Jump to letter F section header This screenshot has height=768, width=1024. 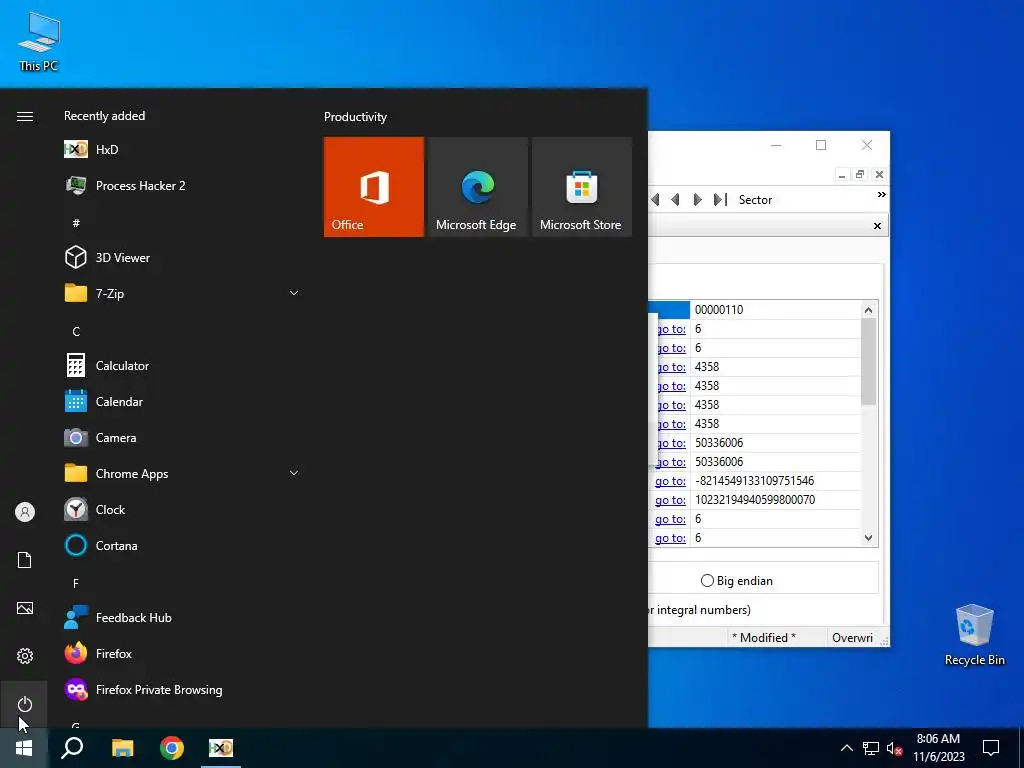click(x=76, y=583)
